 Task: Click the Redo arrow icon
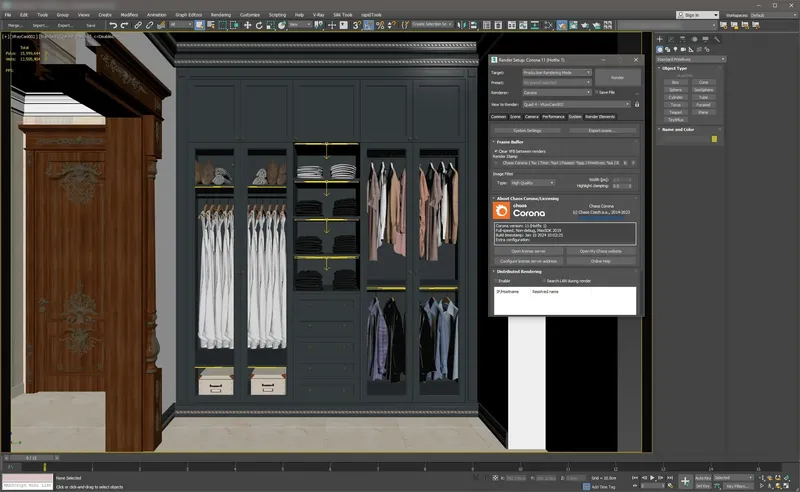(124, 25)
